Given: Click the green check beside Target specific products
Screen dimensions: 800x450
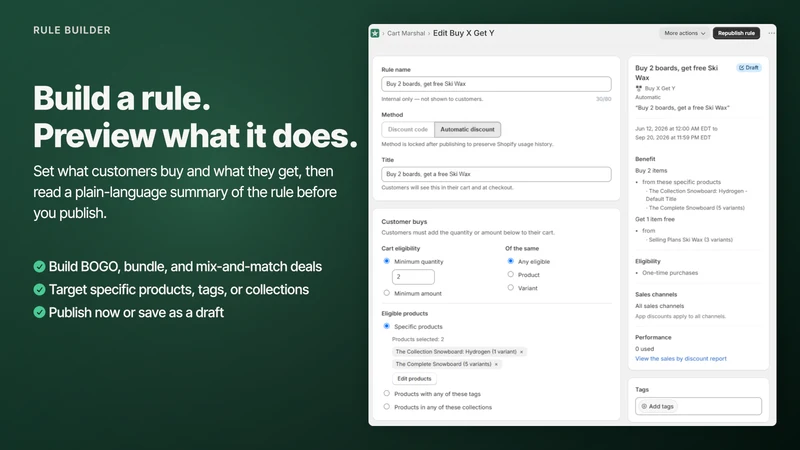Looking at the screenshot, I should pos(39,289).
